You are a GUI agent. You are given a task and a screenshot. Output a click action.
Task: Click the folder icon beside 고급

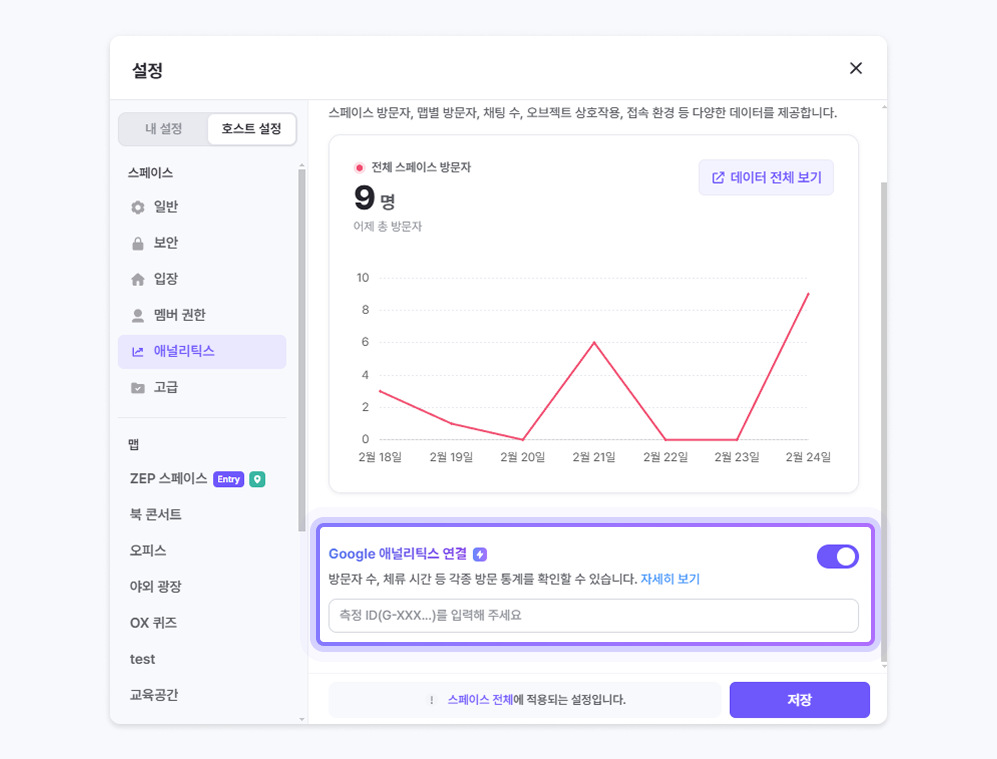138,387
